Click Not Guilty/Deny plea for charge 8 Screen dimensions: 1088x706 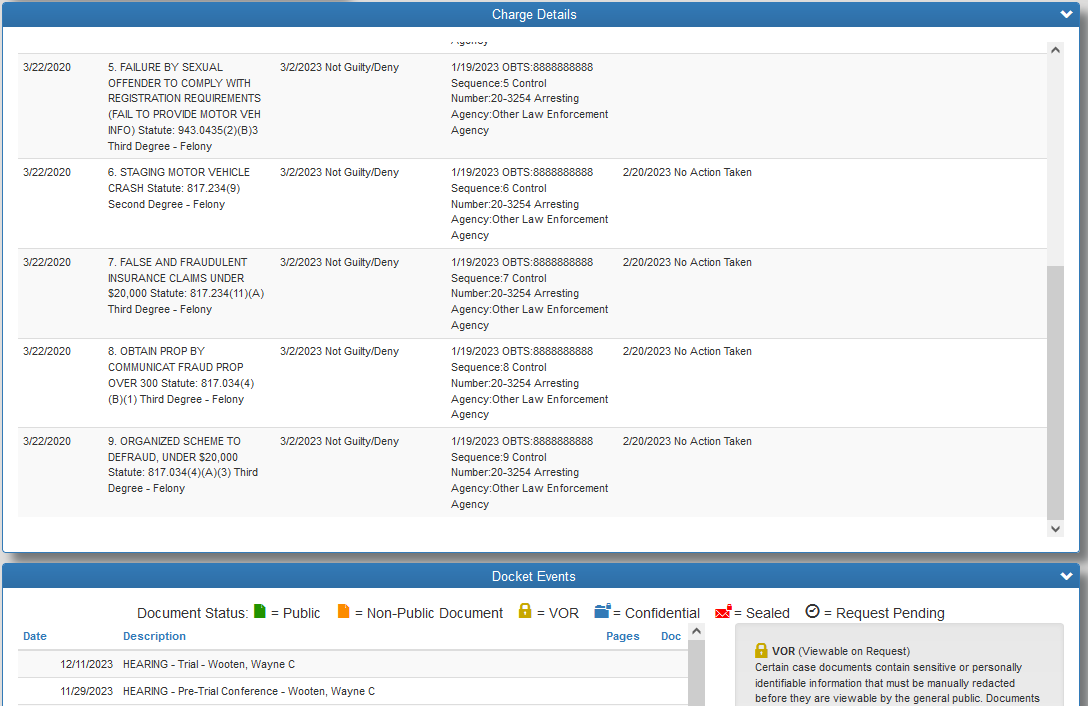point(339,351)
